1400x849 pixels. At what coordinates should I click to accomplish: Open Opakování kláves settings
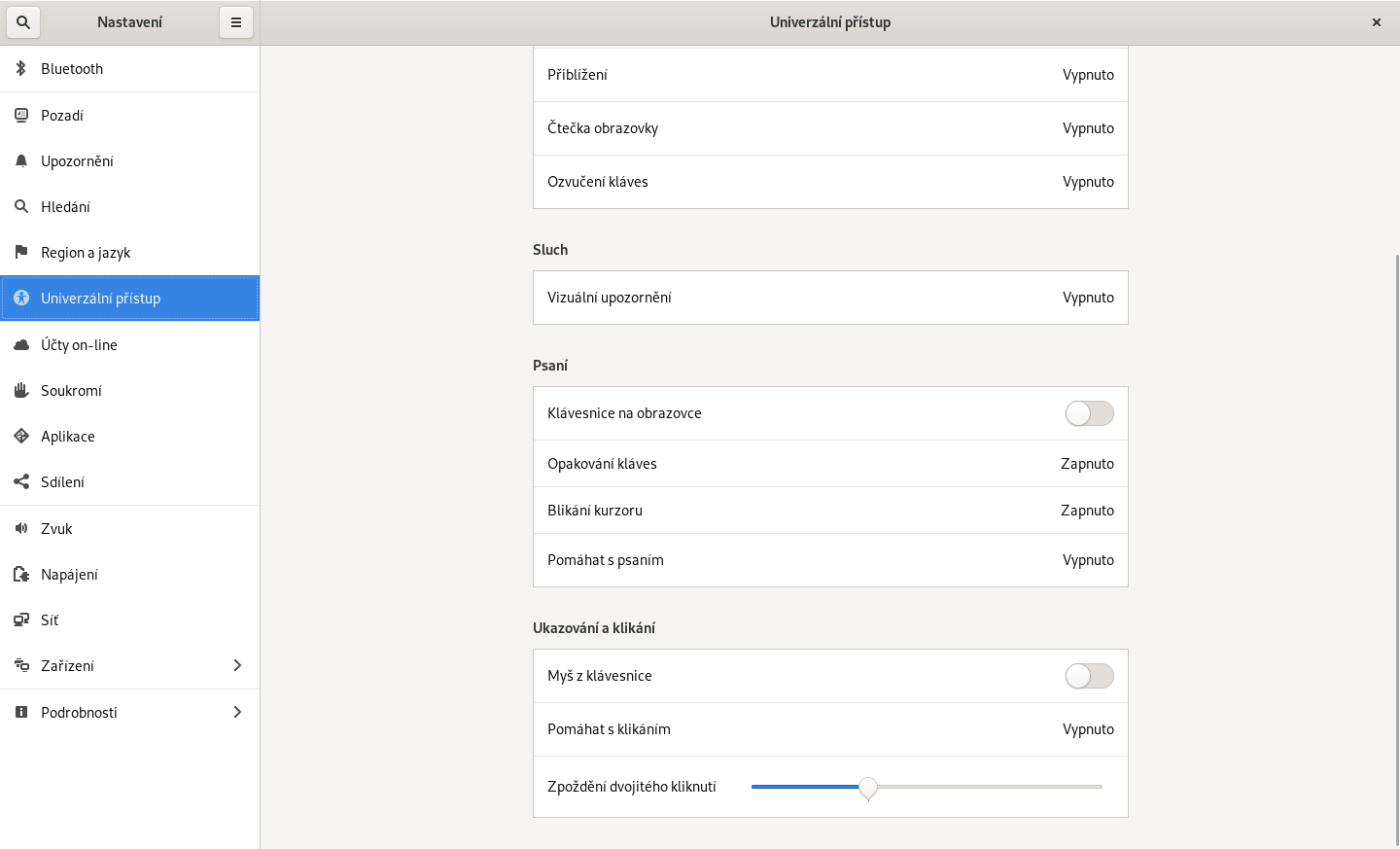(830, 464)
